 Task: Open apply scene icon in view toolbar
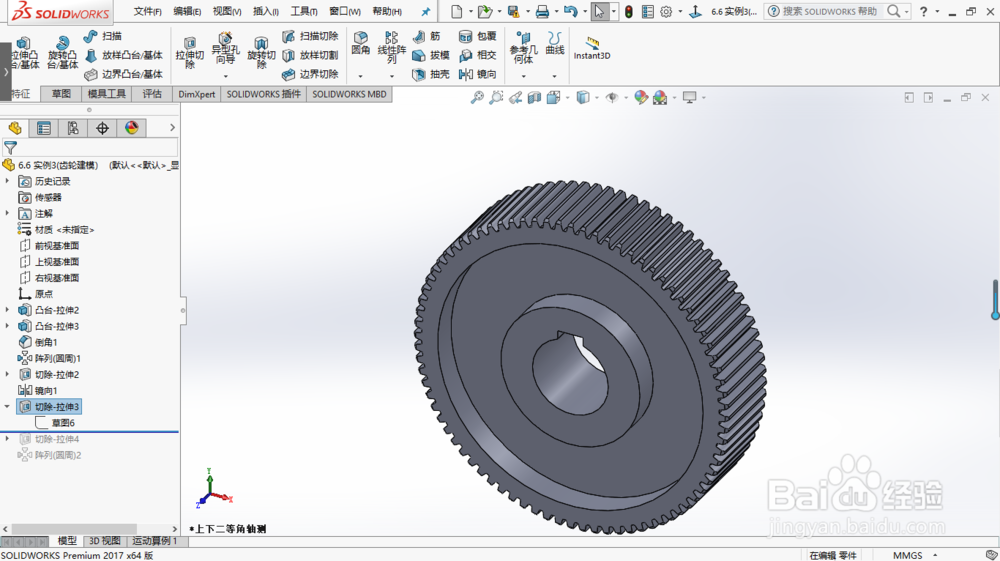tap(660, 98)
